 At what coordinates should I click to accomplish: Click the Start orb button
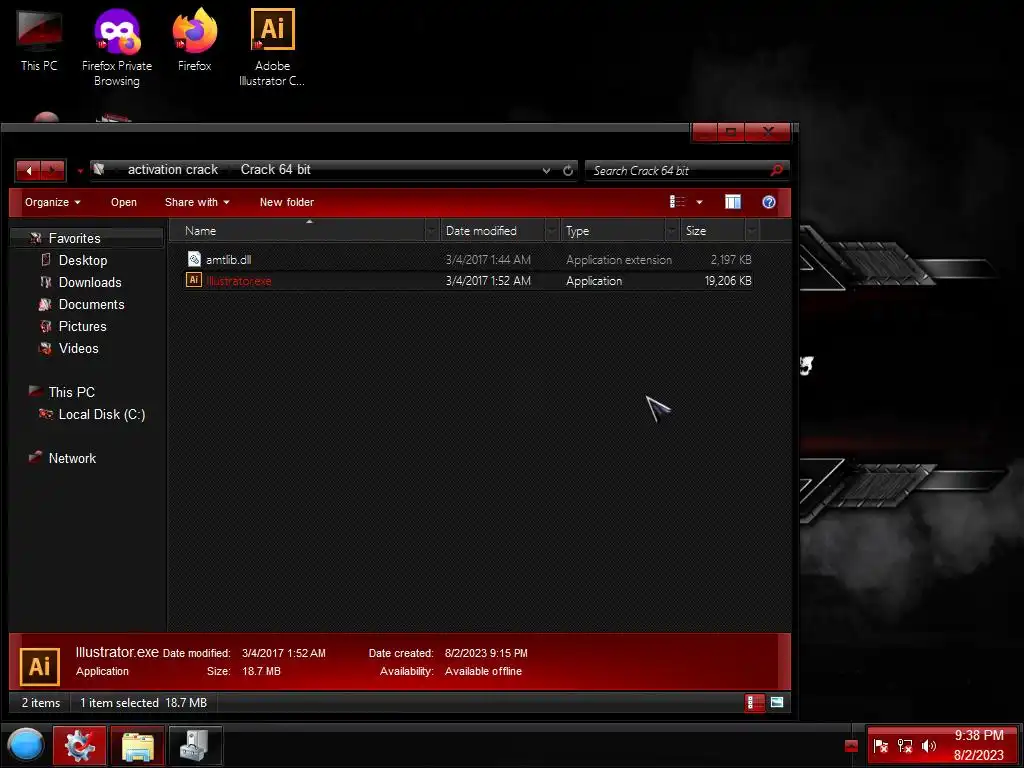click(x=25, y=745)
